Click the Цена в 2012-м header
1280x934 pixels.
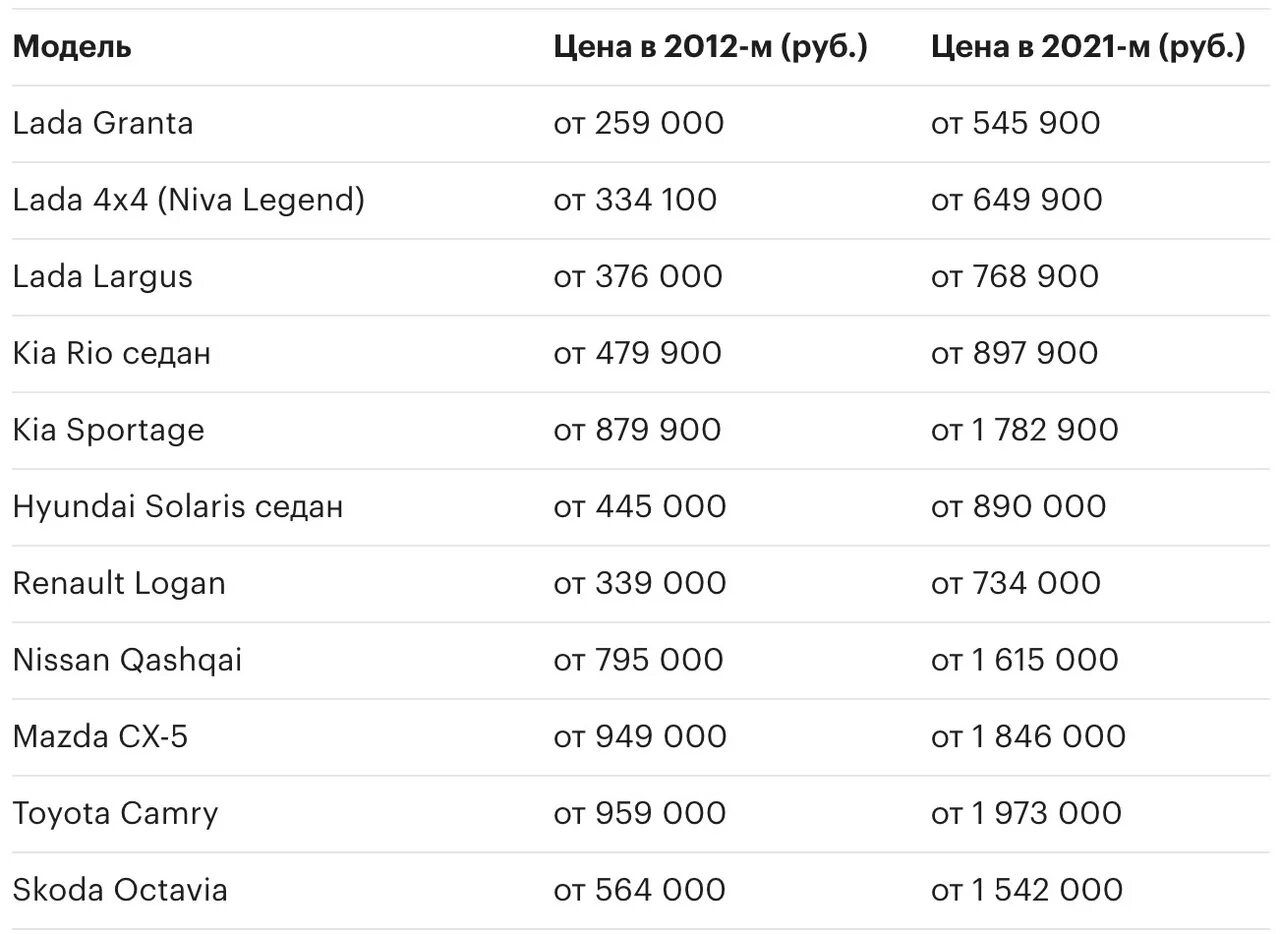pos(710,47)
